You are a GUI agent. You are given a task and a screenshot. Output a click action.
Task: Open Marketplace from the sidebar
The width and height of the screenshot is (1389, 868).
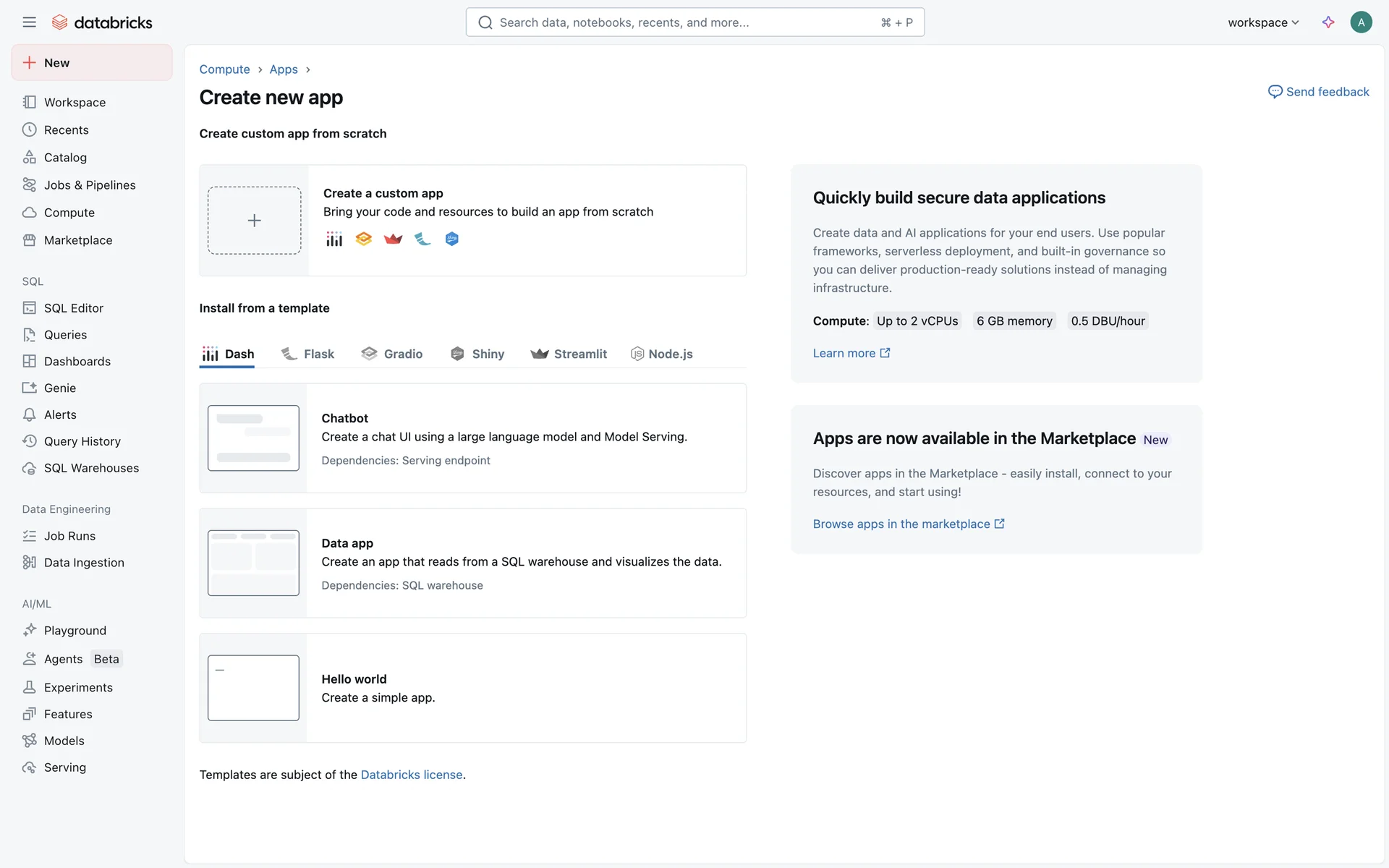click(77, 240)
